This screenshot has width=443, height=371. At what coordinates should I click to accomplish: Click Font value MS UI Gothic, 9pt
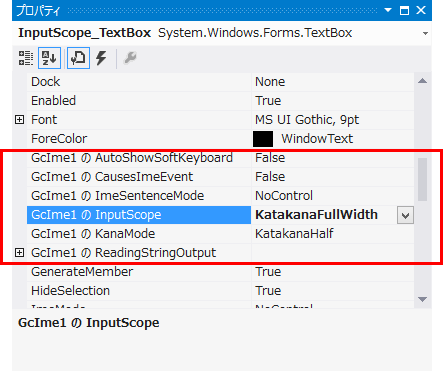(x=307, y=120)
